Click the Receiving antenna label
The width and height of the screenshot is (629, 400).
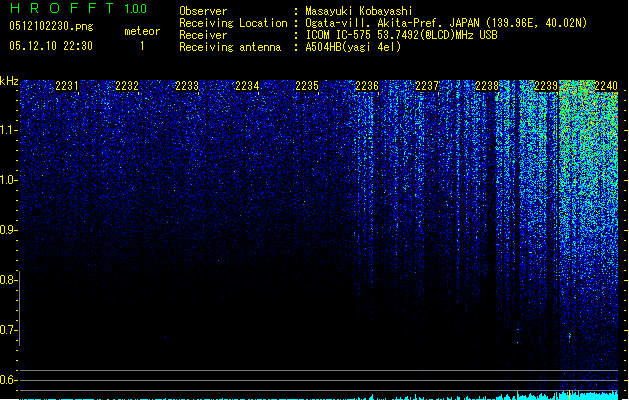[x=230, y=47]
